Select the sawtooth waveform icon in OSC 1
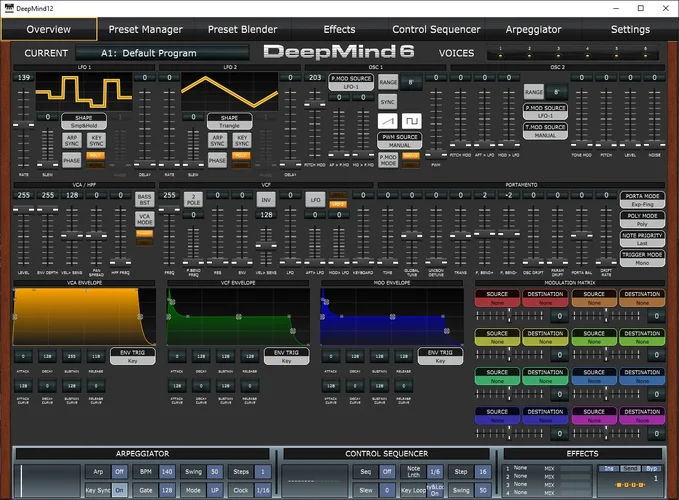Screen dimensions: 679x500 click(388, 121)
